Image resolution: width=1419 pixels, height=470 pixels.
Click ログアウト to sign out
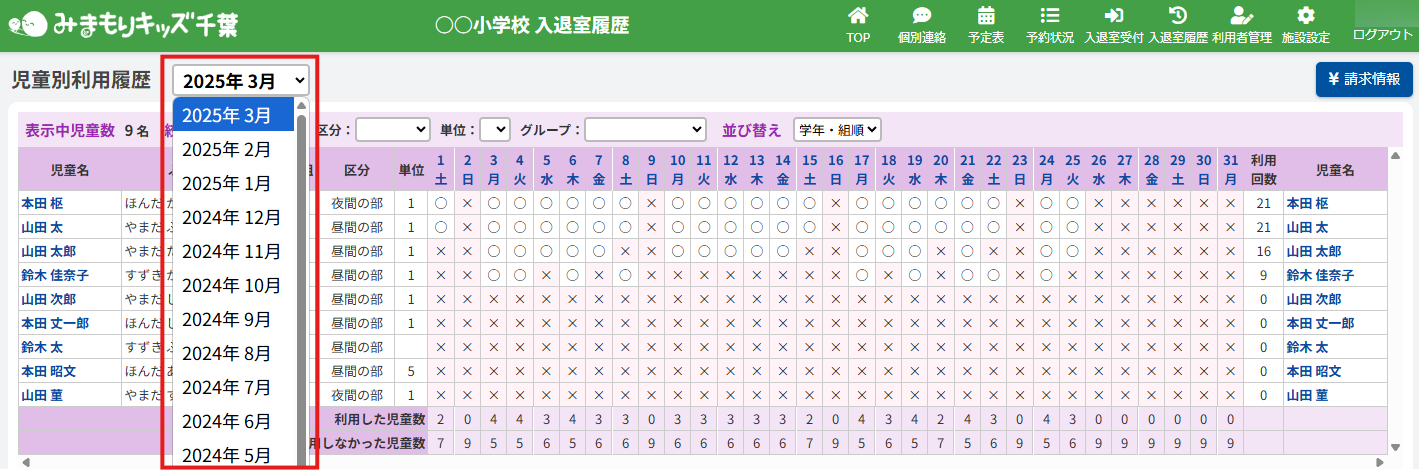pos(1382,34)
